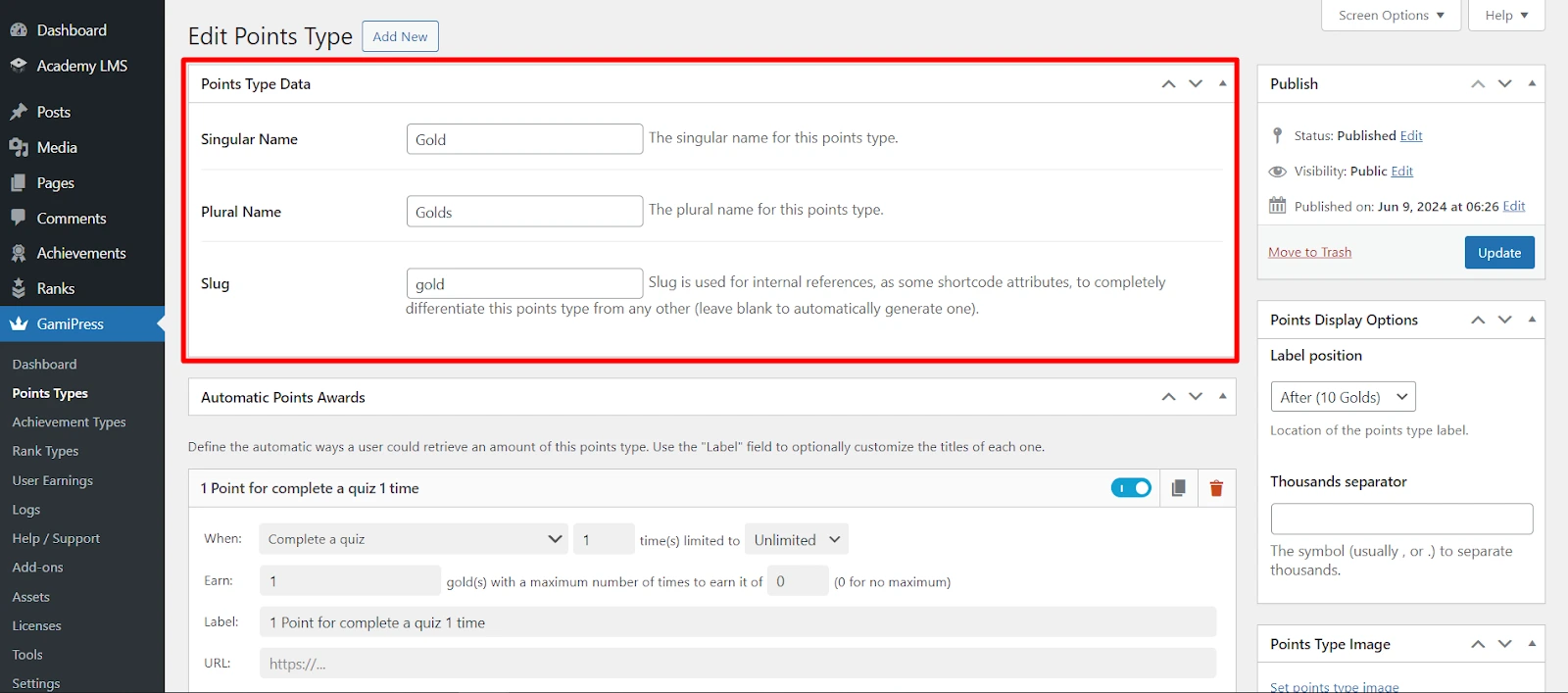1568x693 pixels.
Task: Click the Thousands separator input field
Action: tap(1401, 520)
